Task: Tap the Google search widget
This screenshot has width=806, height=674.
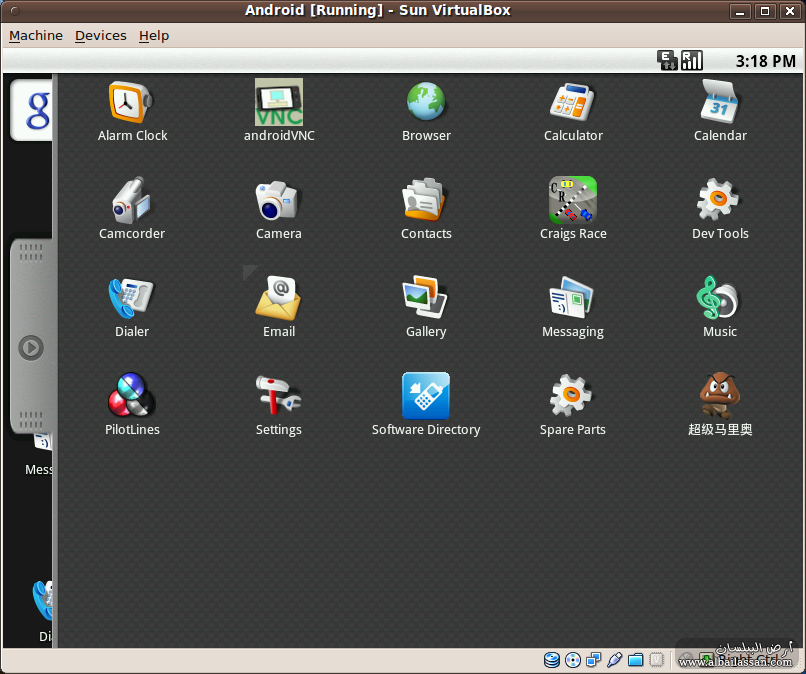Action: tap(32, 110)
